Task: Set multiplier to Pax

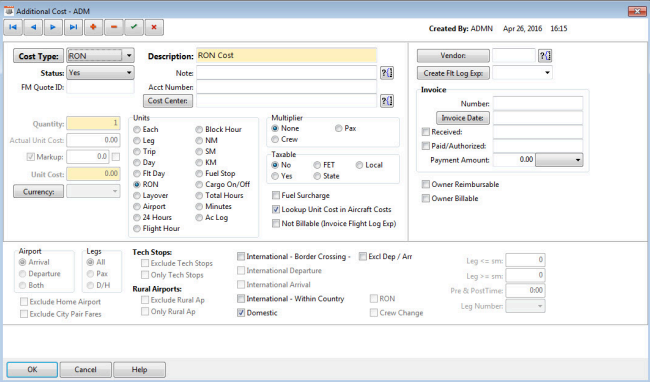Action: click(x=339, y=128)
